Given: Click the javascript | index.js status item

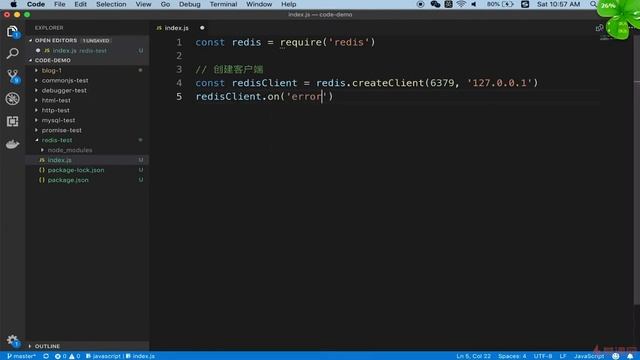Looking at the screenshot, I should coord(120,356).
